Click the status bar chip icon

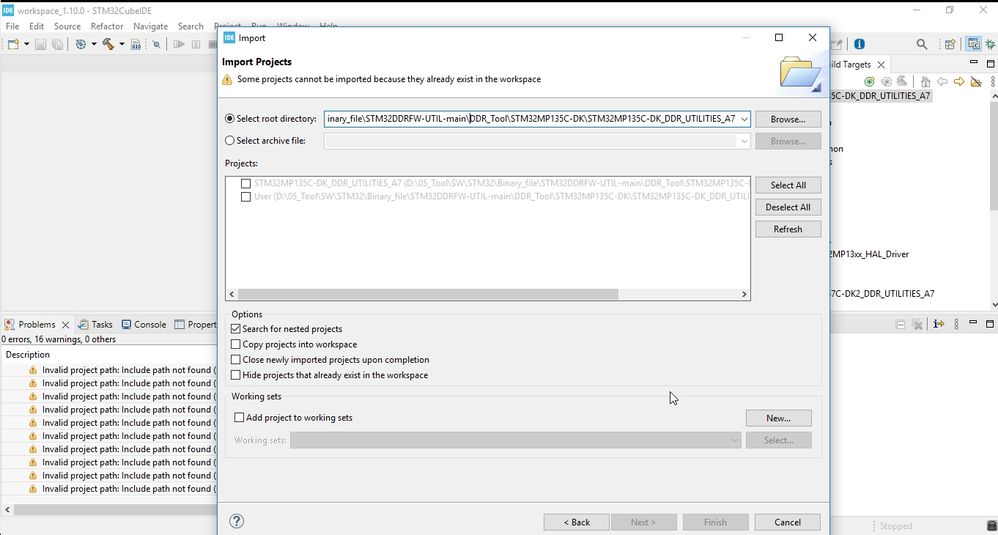992,526
